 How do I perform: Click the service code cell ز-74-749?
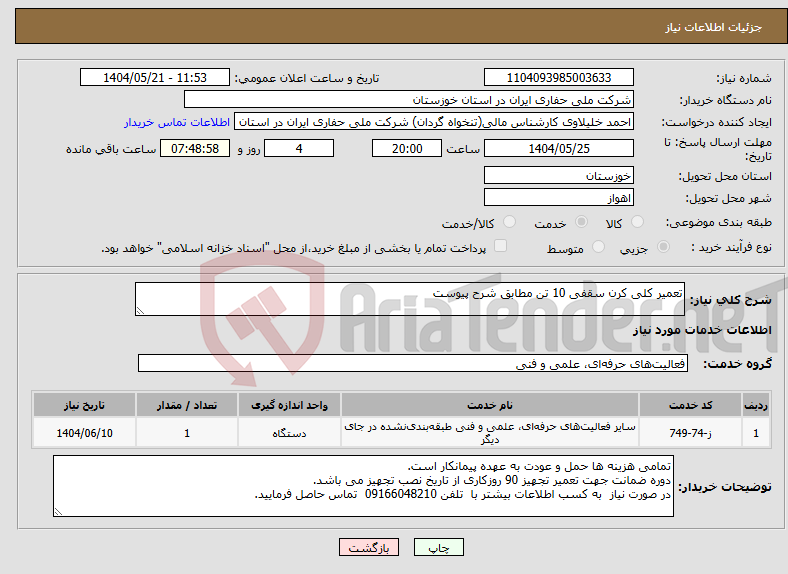click(x=691, y=433)
